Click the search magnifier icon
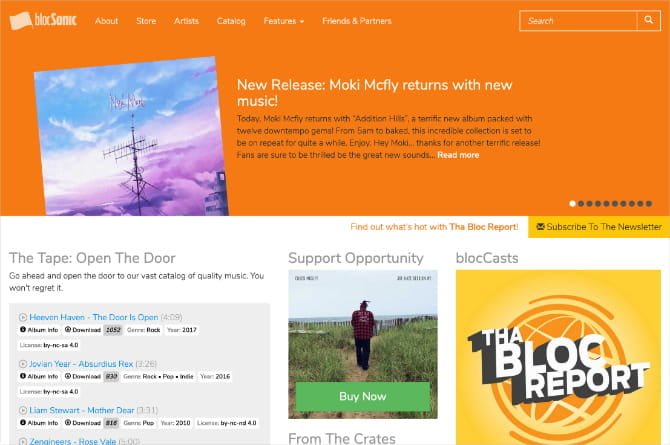 [x=648, y=20]
